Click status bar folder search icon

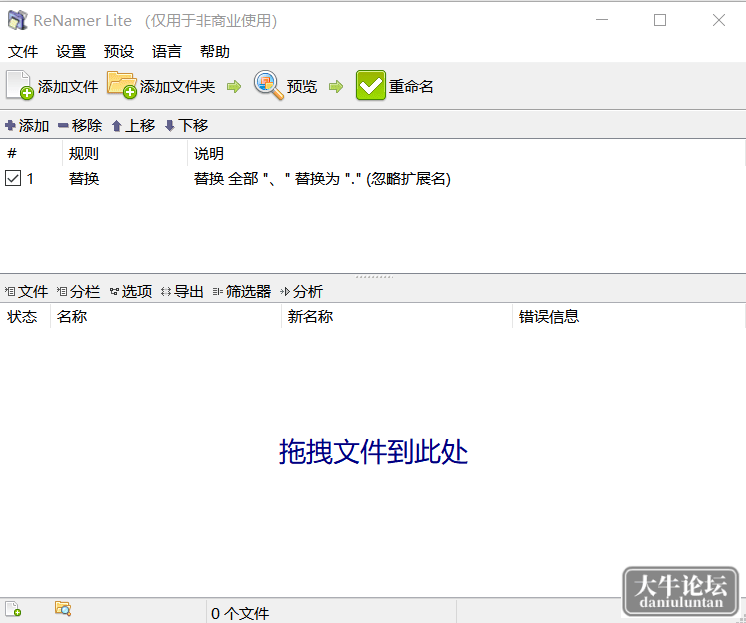tap(63, 608)
